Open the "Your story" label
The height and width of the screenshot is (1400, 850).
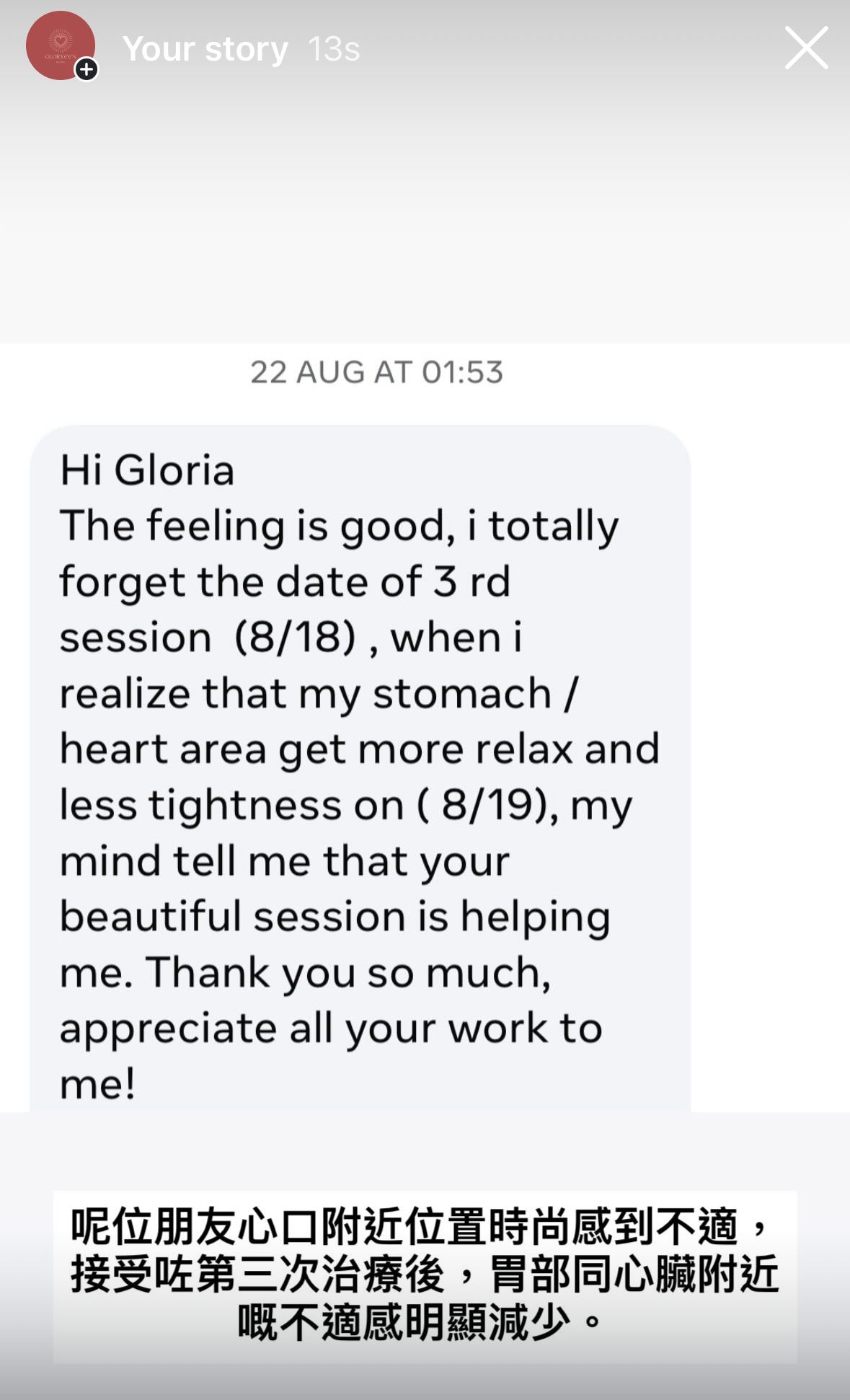[205, 49]
